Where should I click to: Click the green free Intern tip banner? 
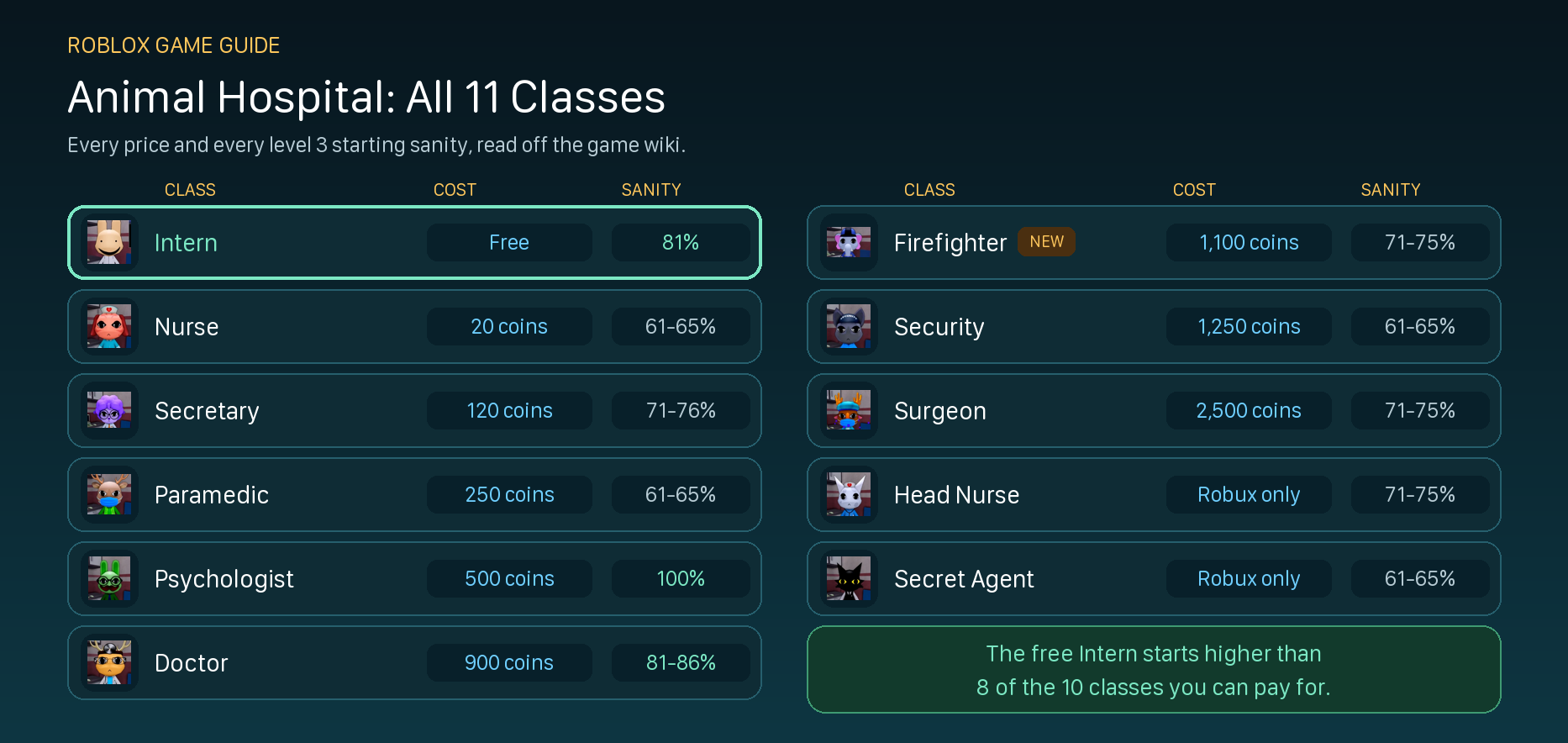(1154, 670)
